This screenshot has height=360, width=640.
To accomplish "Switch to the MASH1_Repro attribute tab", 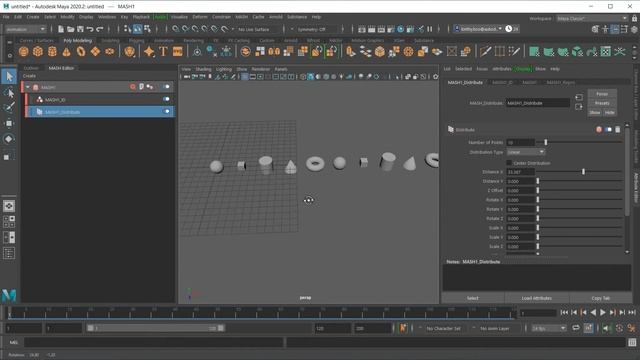I will (x=560, y=82).
